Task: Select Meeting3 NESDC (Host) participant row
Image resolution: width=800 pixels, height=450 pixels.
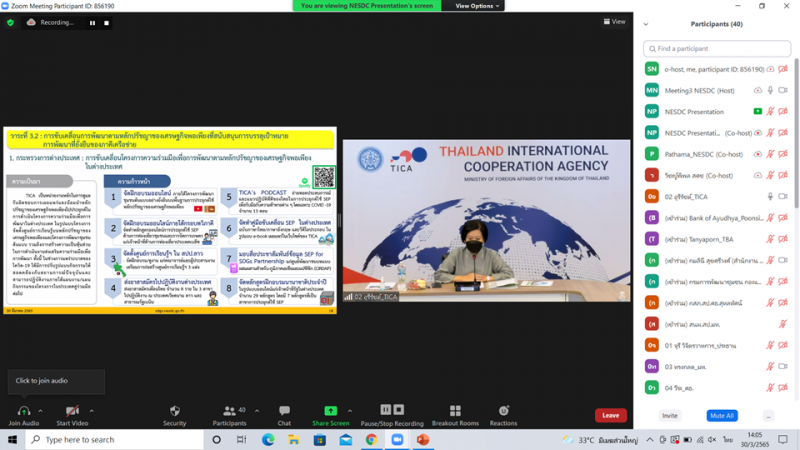Action: (x=717, y=90)
